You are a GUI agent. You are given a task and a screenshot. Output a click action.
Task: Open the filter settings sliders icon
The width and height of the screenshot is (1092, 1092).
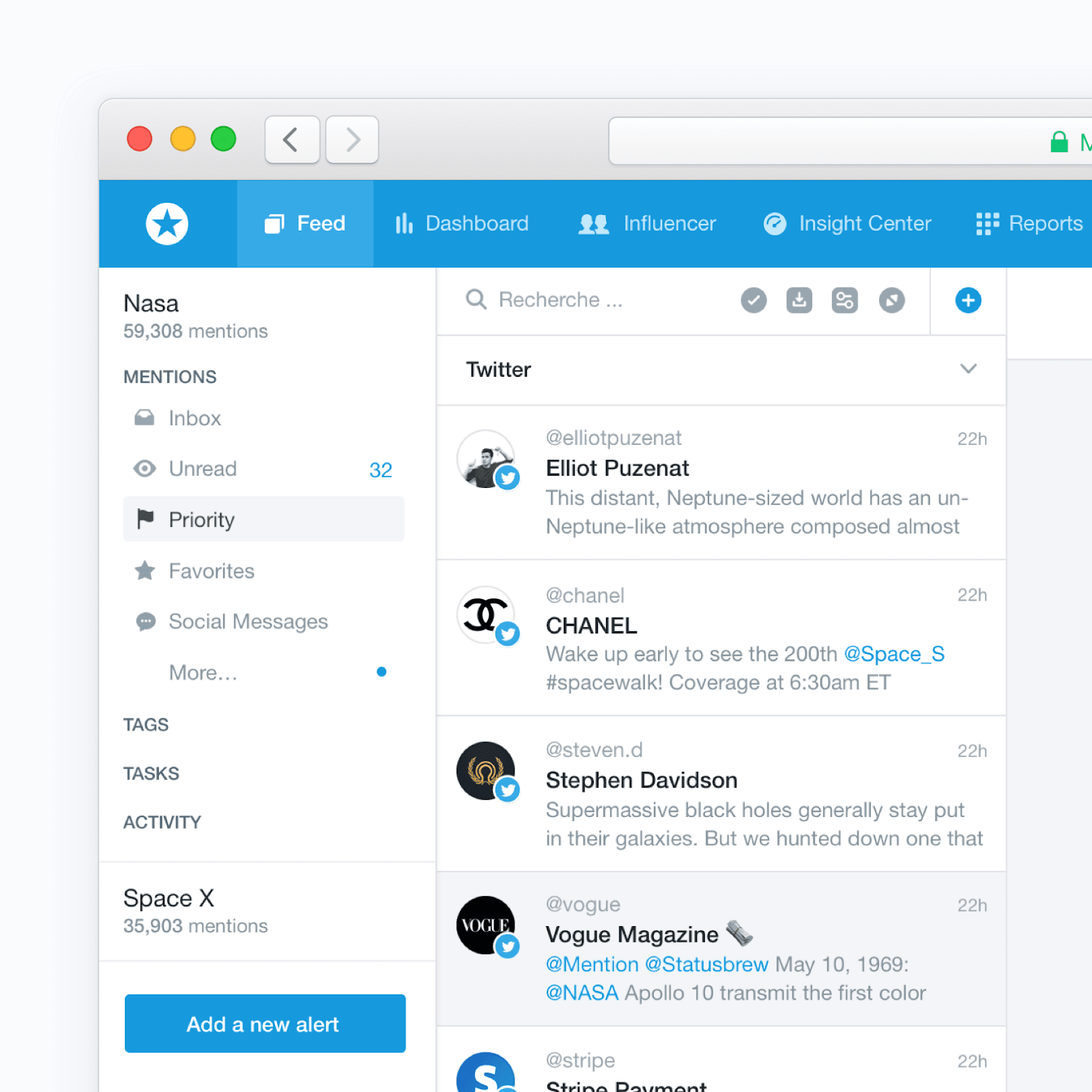[x=845, y=300]
